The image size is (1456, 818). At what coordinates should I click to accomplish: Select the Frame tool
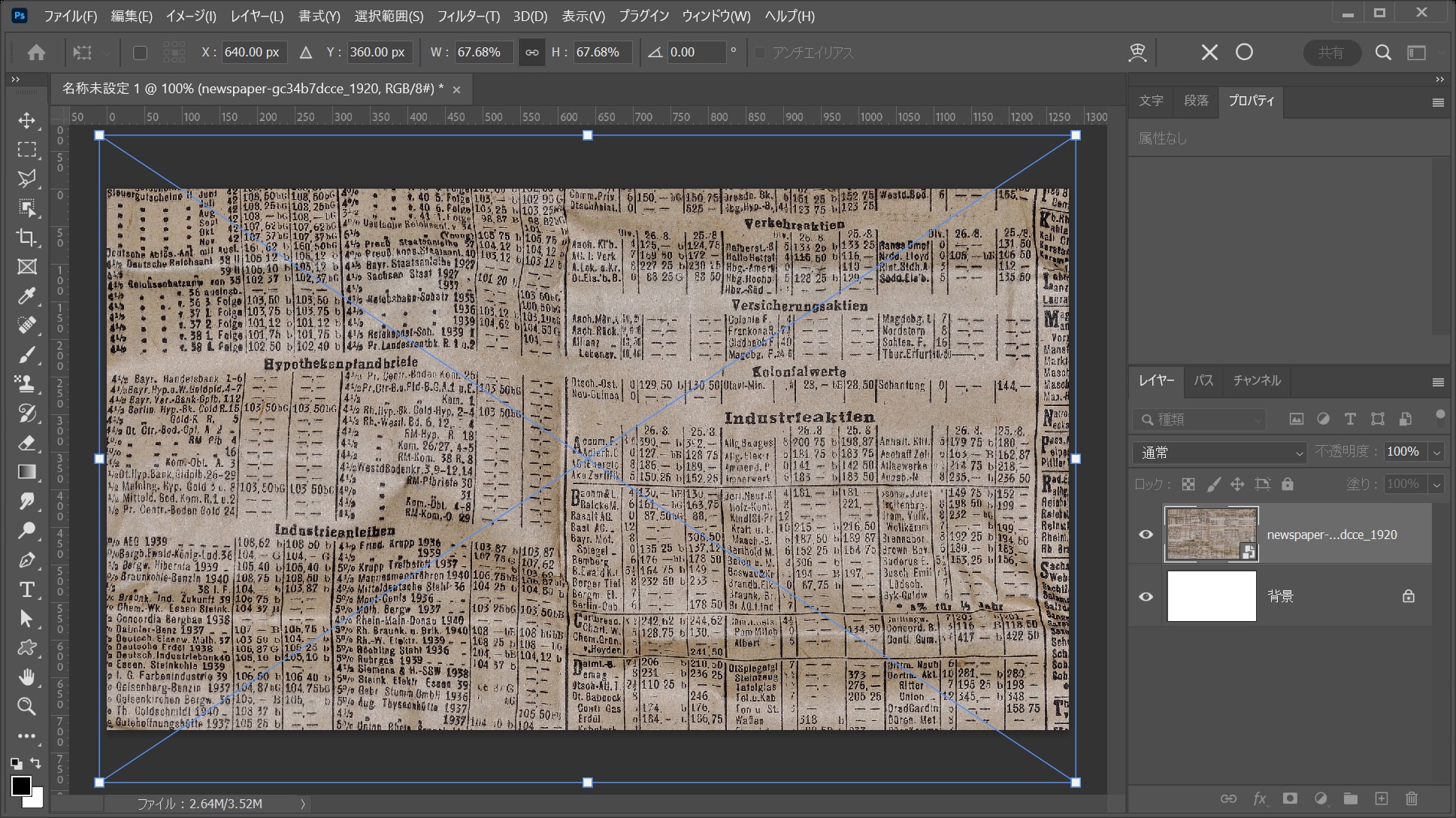[27, 267]
